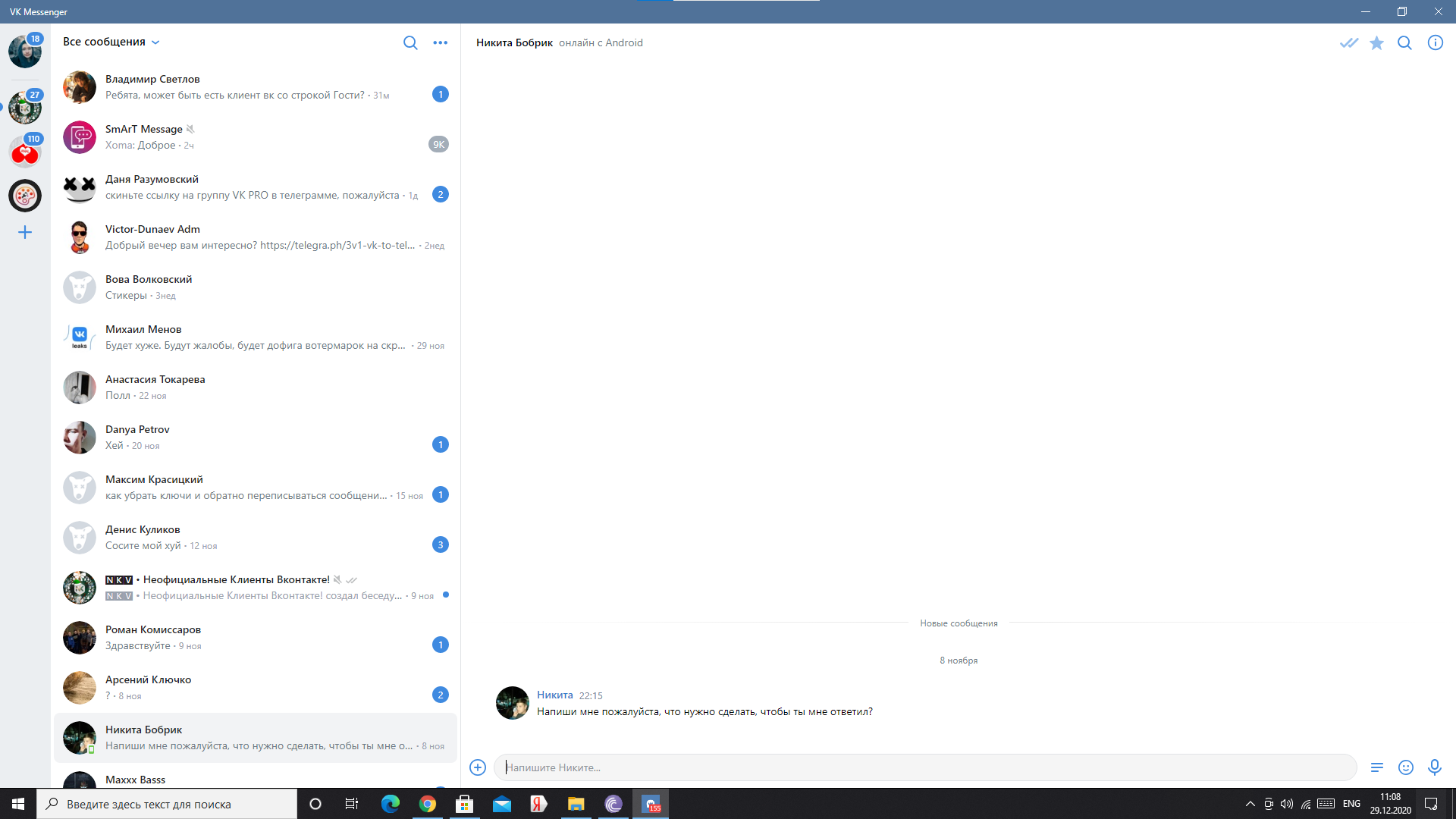This screenshot has width=1456, height=819.
Task: Toggle the star to mark the chat important
Action: [x=1376, y=42]
